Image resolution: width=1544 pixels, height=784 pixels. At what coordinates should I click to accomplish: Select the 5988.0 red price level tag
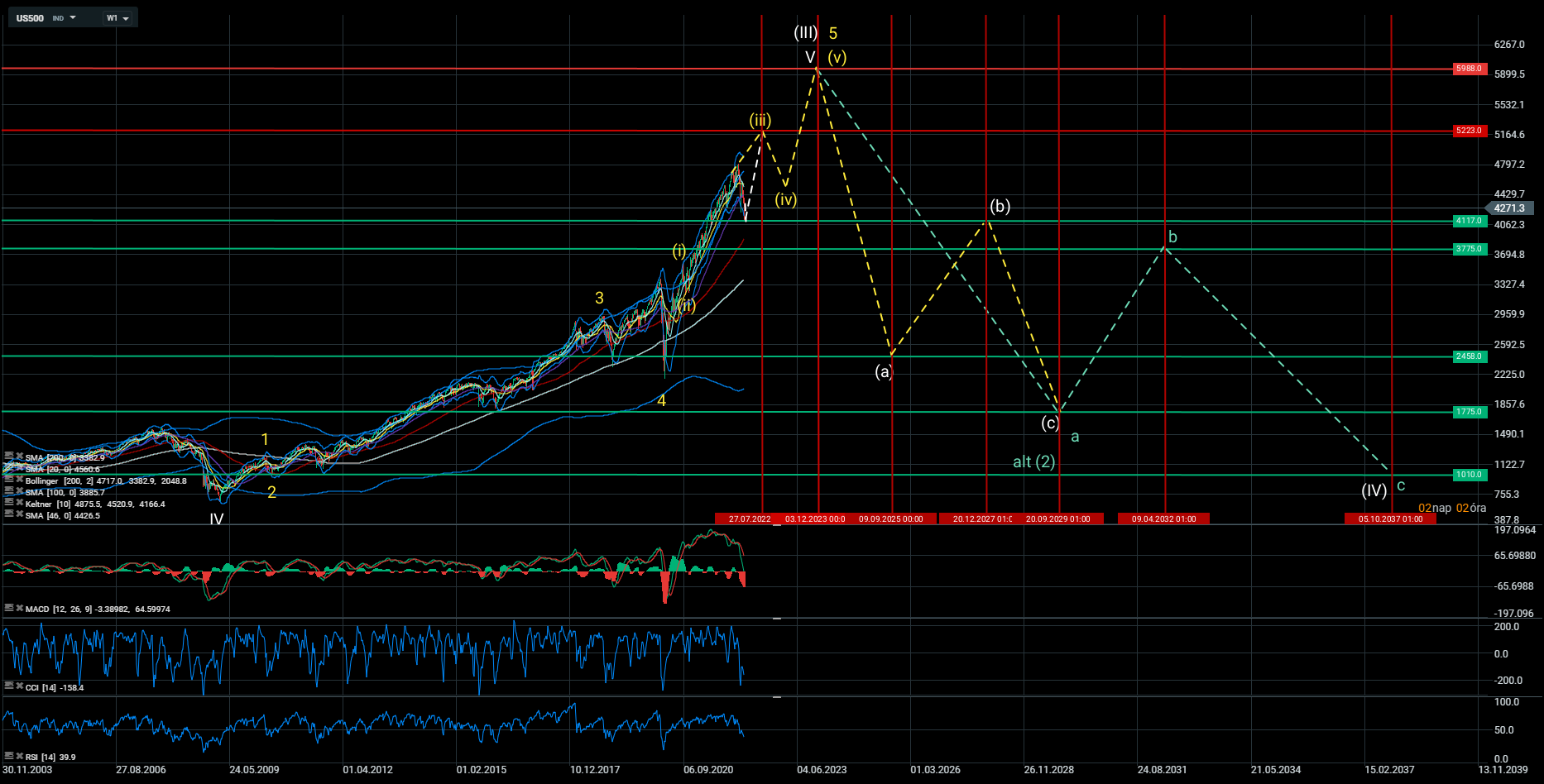coord(1470,69)
